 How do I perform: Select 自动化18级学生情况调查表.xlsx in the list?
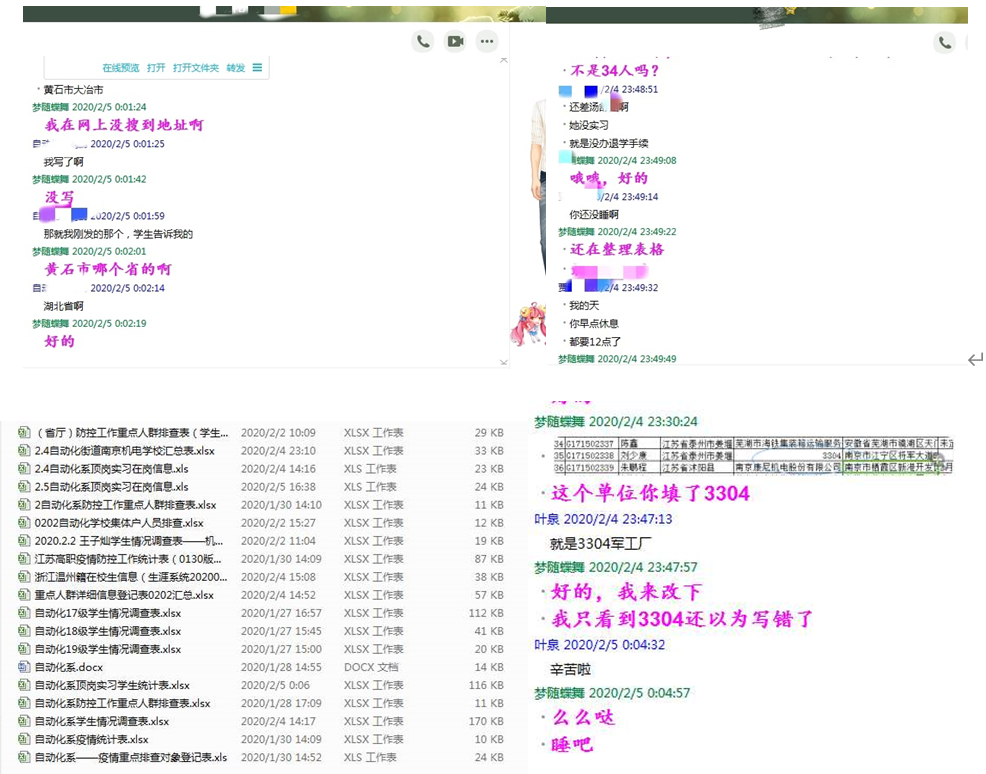click(108, 631)
